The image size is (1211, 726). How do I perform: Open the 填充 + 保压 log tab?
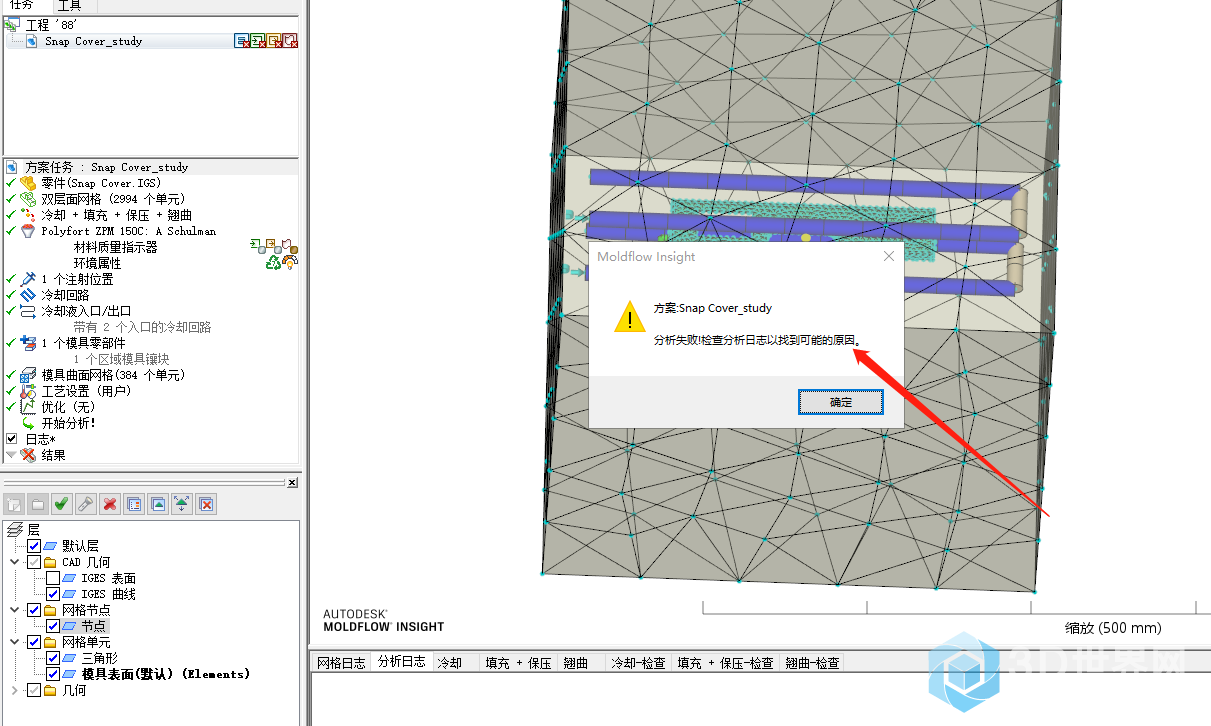pyautogui.click(x=518, y=662)
